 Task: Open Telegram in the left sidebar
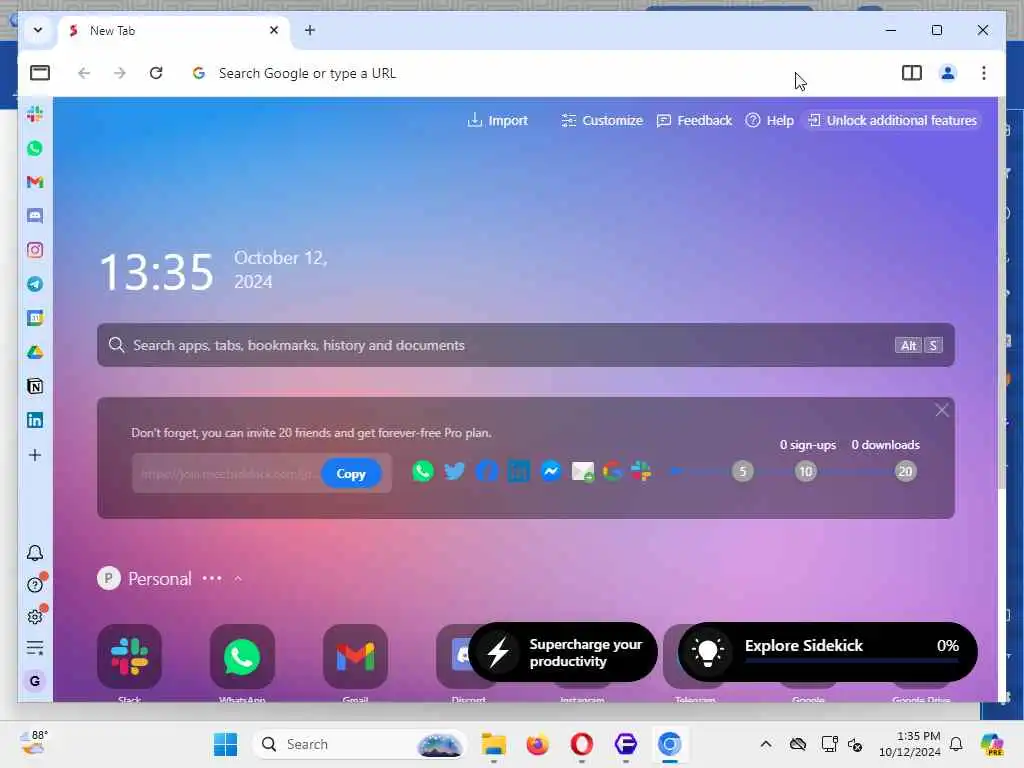(35, 284)
